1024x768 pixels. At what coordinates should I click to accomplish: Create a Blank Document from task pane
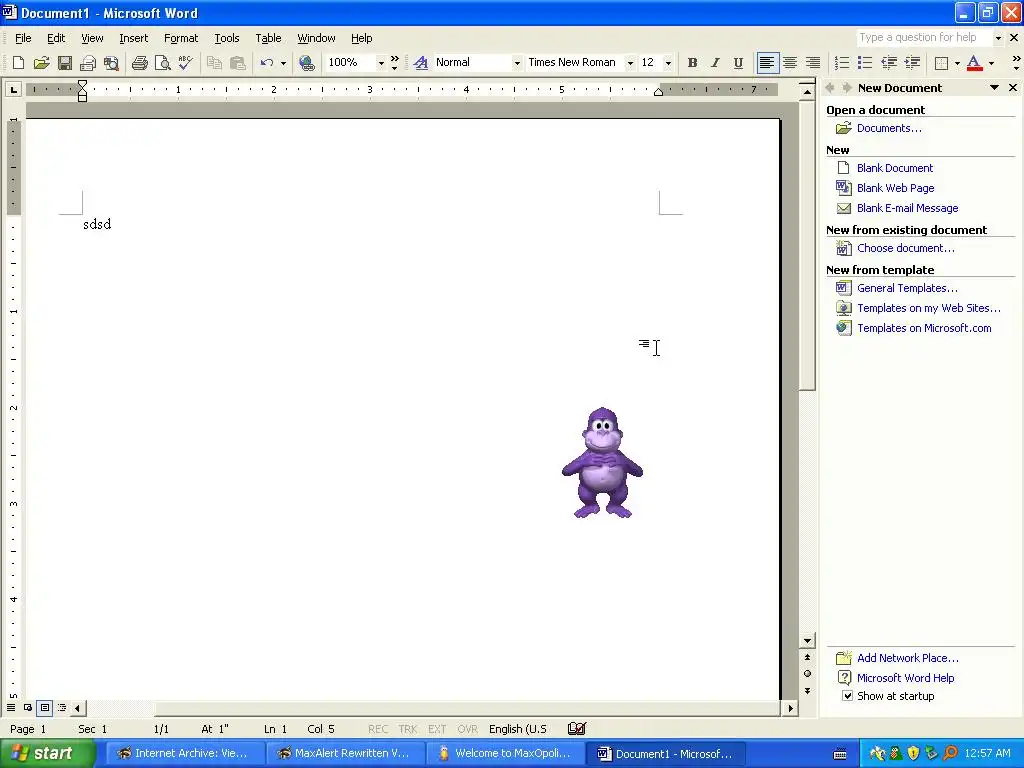point(895,168)
